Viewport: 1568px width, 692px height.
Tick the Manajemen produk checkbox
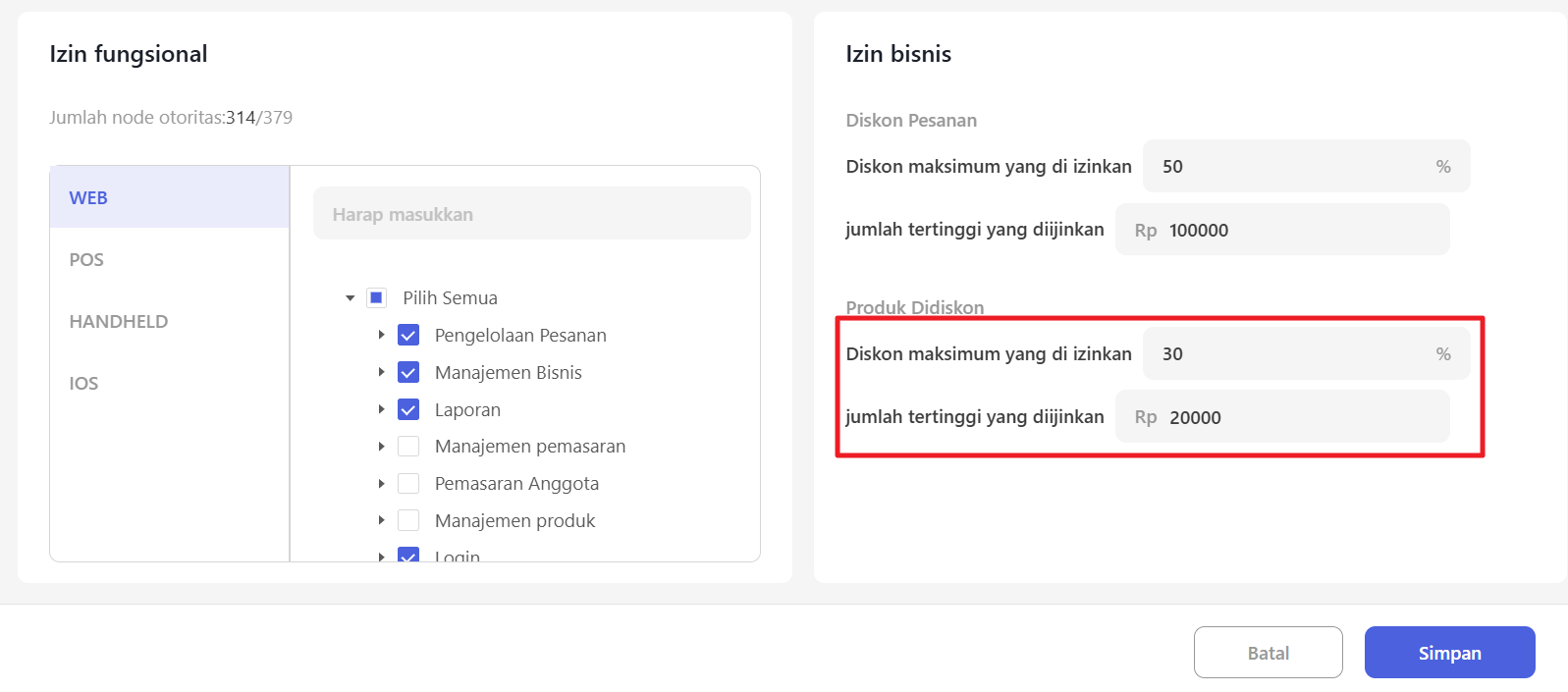coord(408,520)
